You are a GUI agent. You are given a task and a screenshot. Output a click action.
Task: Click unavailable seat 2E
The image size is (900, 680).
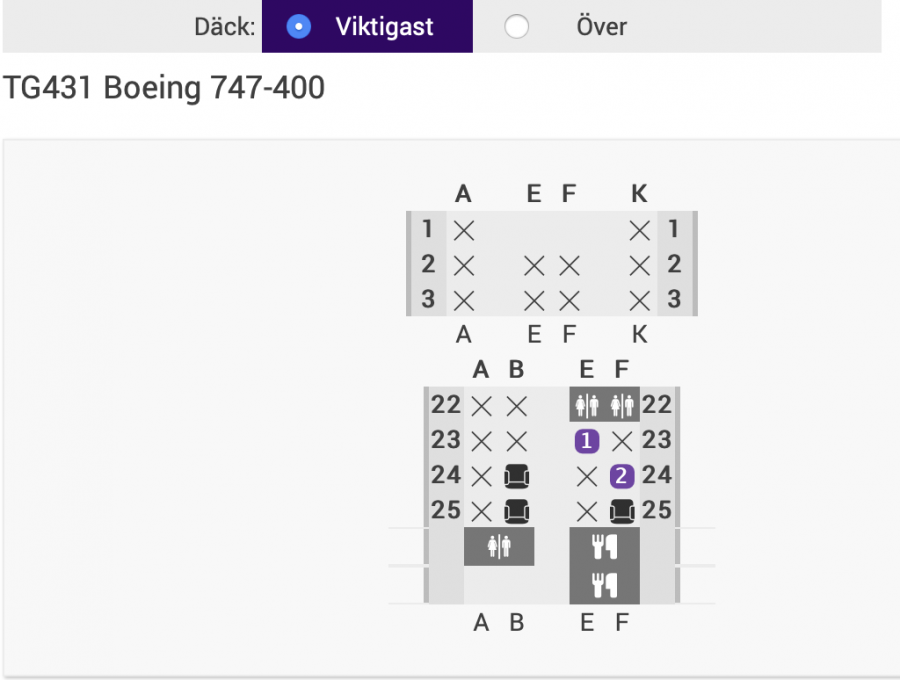pyautogui.click(x=534, y=265)
